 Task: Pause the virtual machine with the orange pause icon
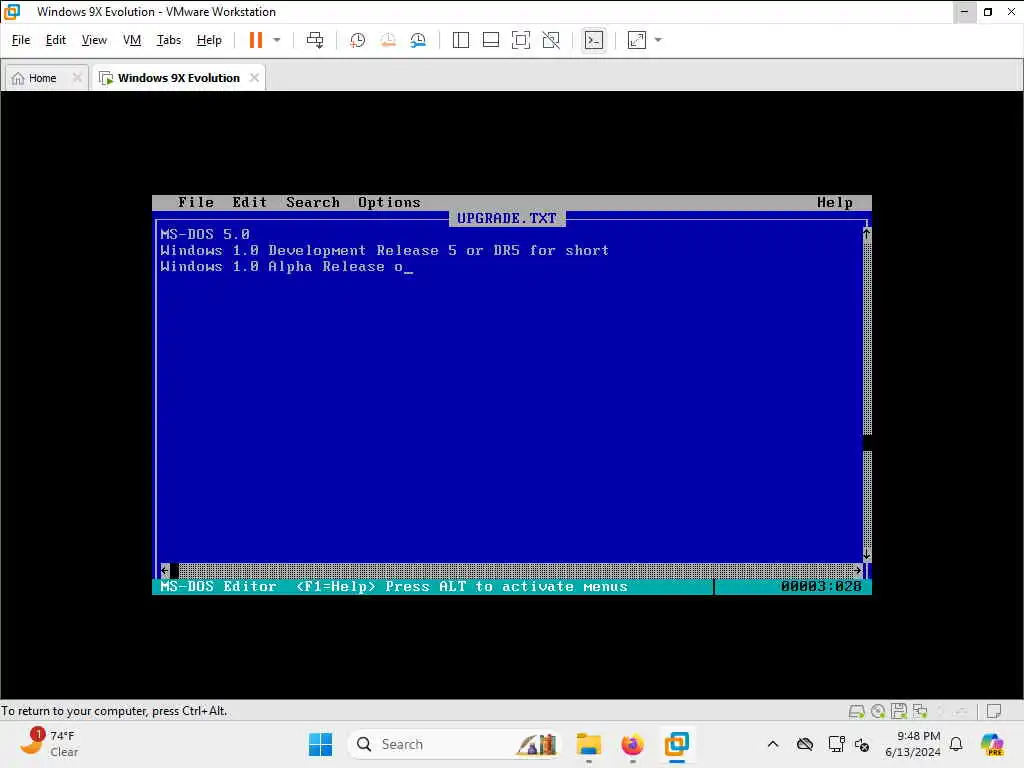click(255, 40)
